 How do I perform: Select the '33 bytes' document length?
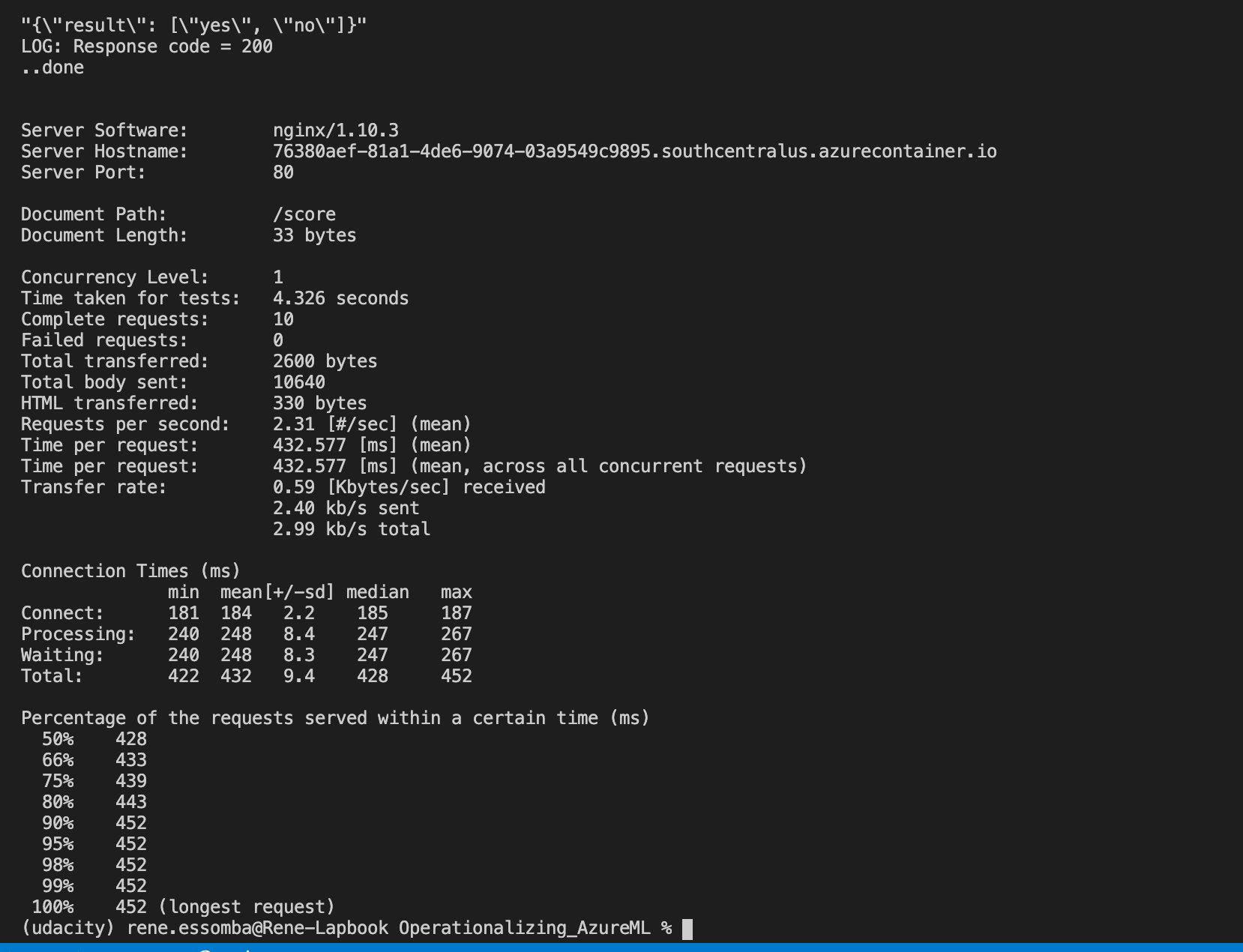[x=315, y=235]
